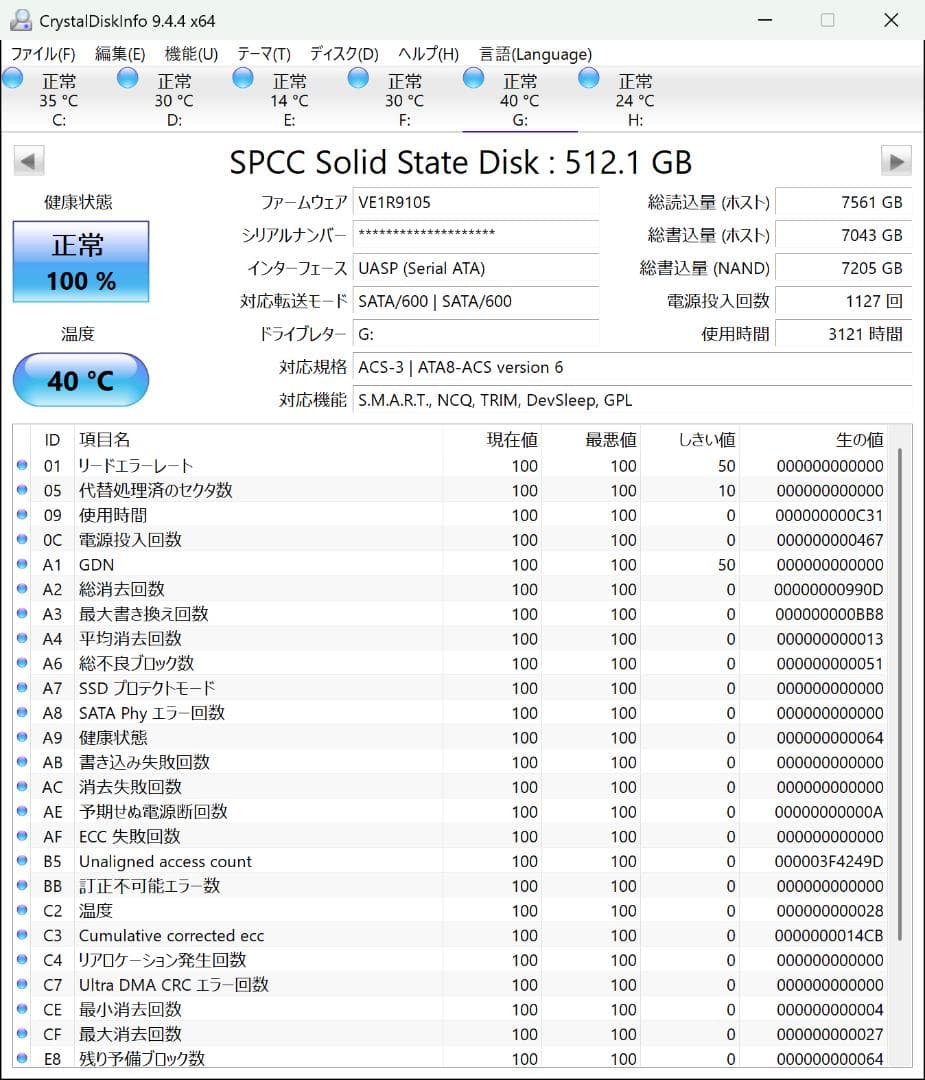Viewport: 925px width, 1080px height.
Task: Click status dot for A7 SSD row
Action: click(22, 687)
